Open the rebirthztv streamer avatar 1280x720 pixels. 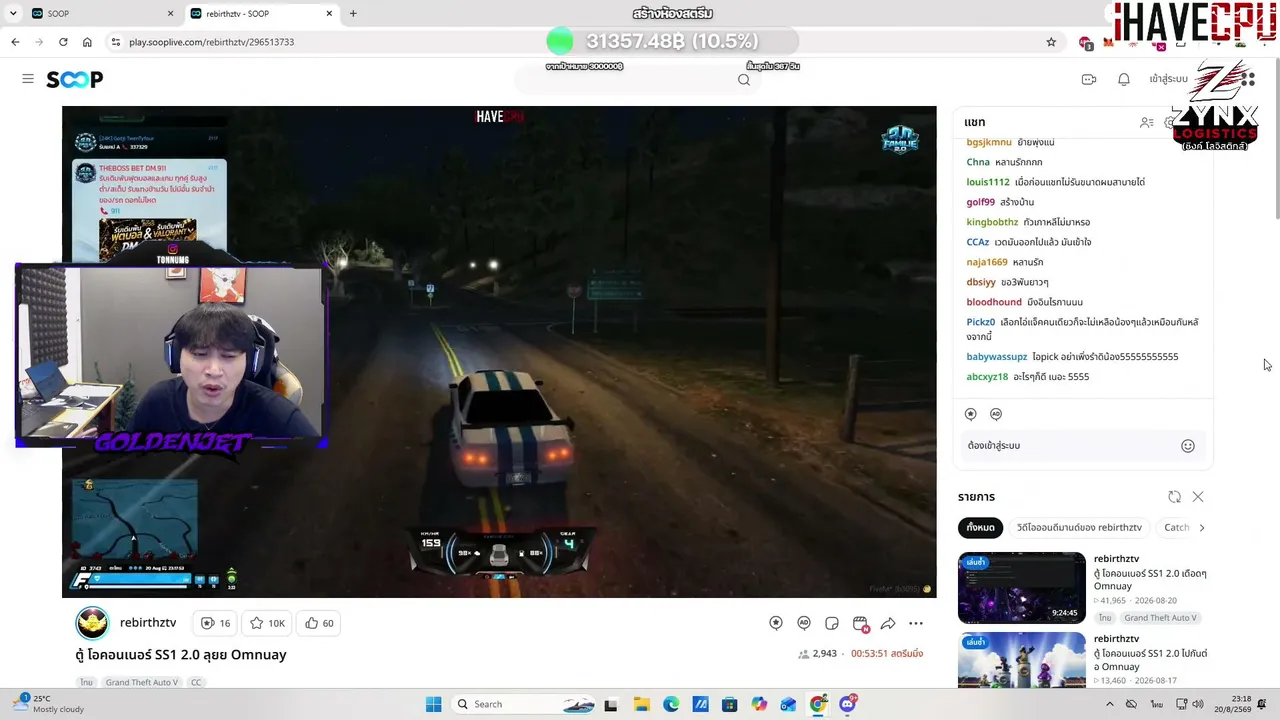[x=92, y=623]
